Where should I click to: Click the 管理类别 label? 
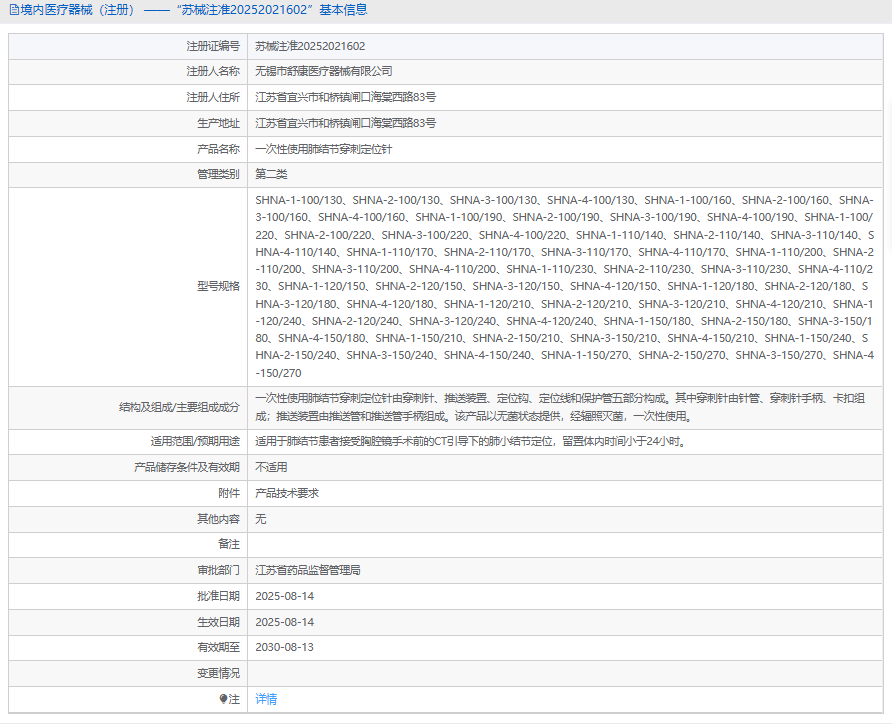click(x=218, y=174)
